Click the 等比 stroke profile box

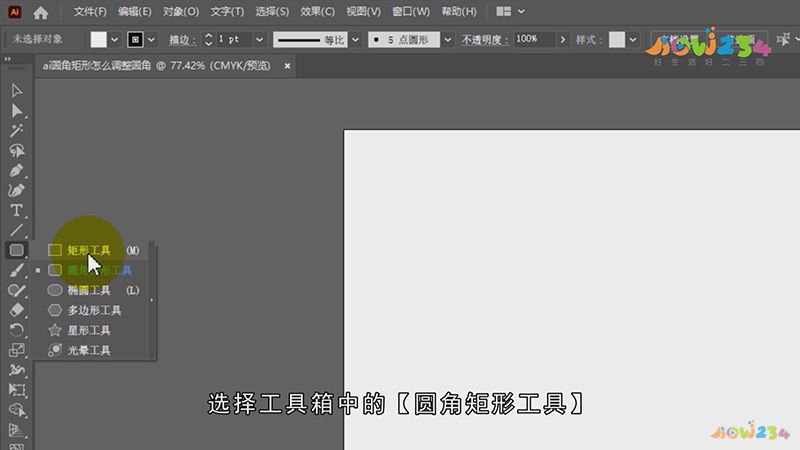click(310, 39)
